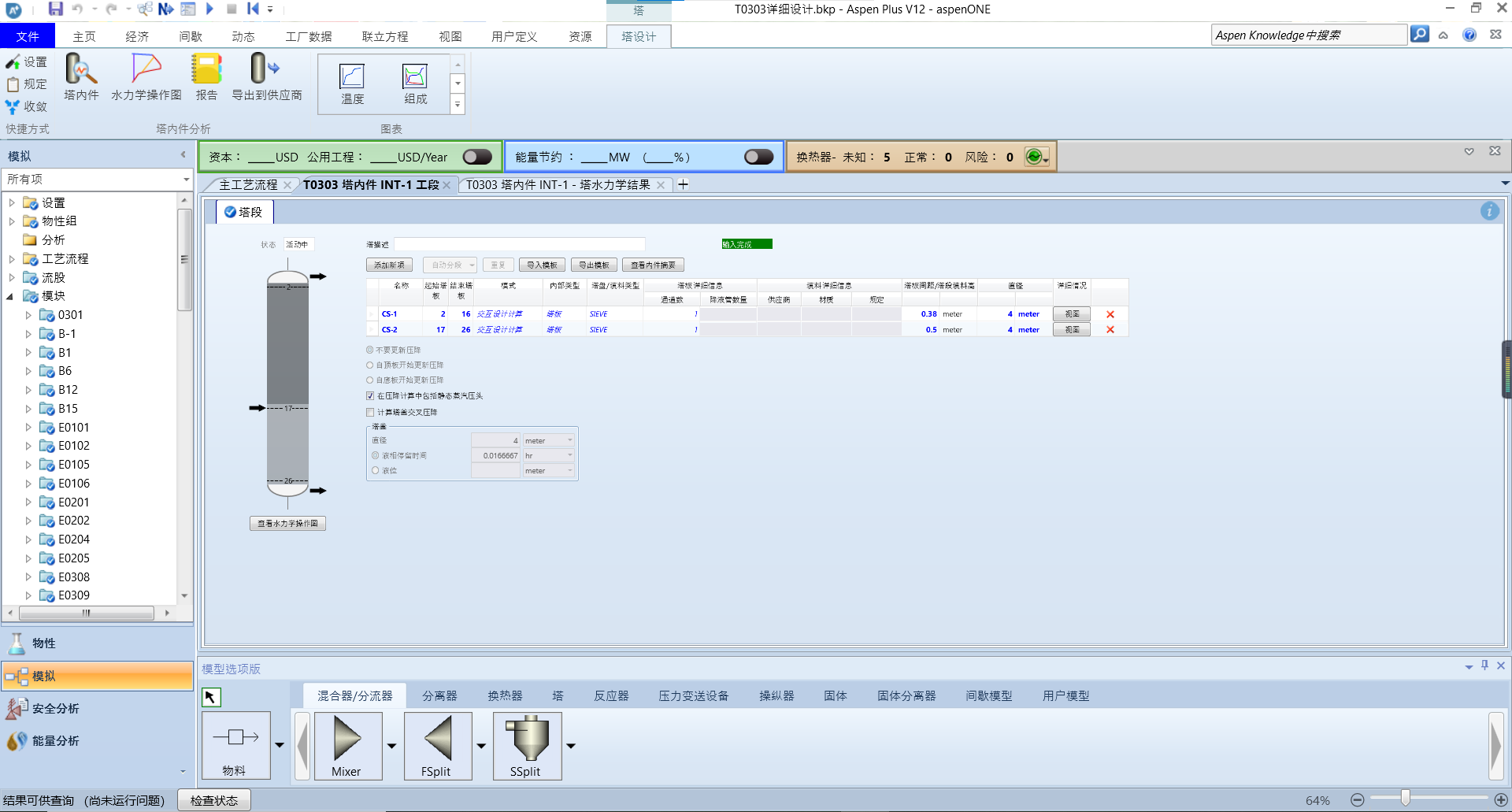Click the 设置 shortcut in the ribbon

pos(27,61)
